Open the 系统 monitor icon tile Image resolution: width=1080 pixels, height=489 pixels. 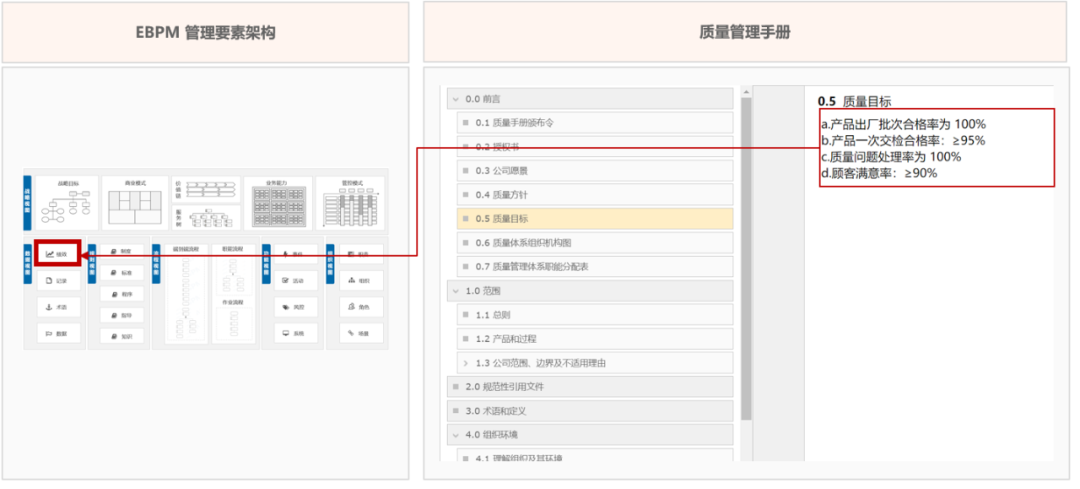[294, 334]
